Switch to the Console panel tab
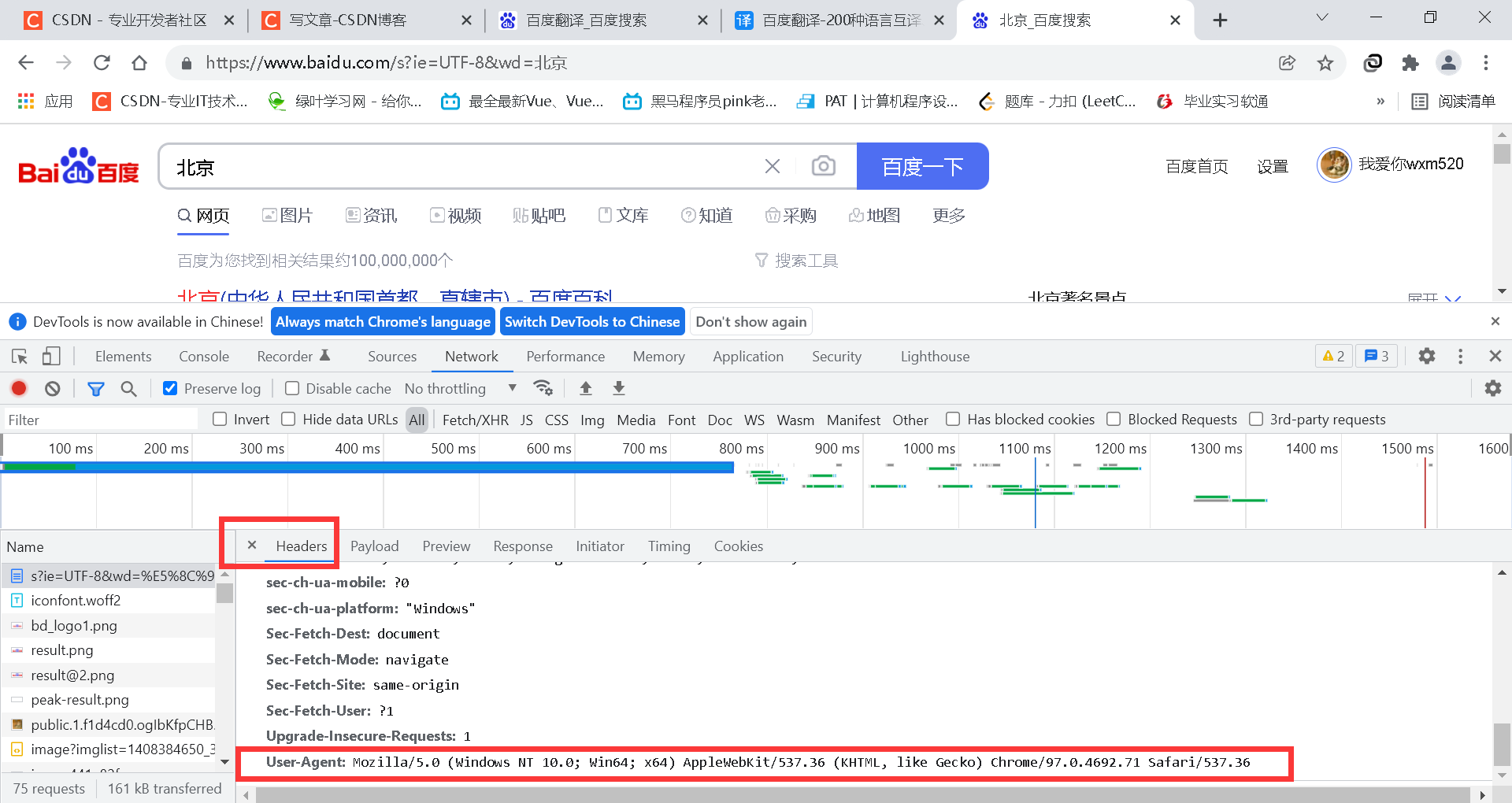Screen dimensions: 1512x803 (204, 356)
